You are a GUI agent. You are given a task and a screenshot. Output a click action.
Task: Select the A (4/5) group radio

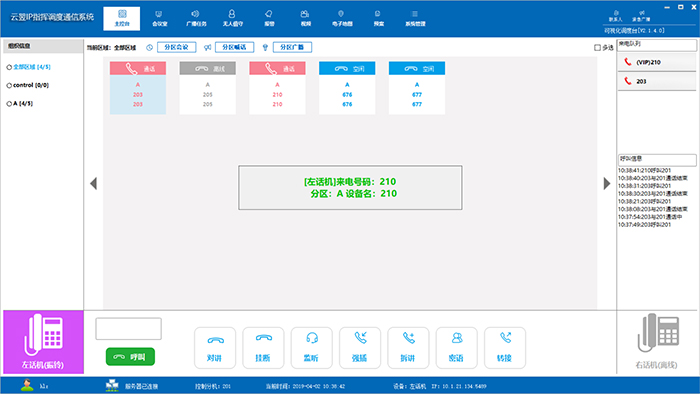click(x=9, y=104)
